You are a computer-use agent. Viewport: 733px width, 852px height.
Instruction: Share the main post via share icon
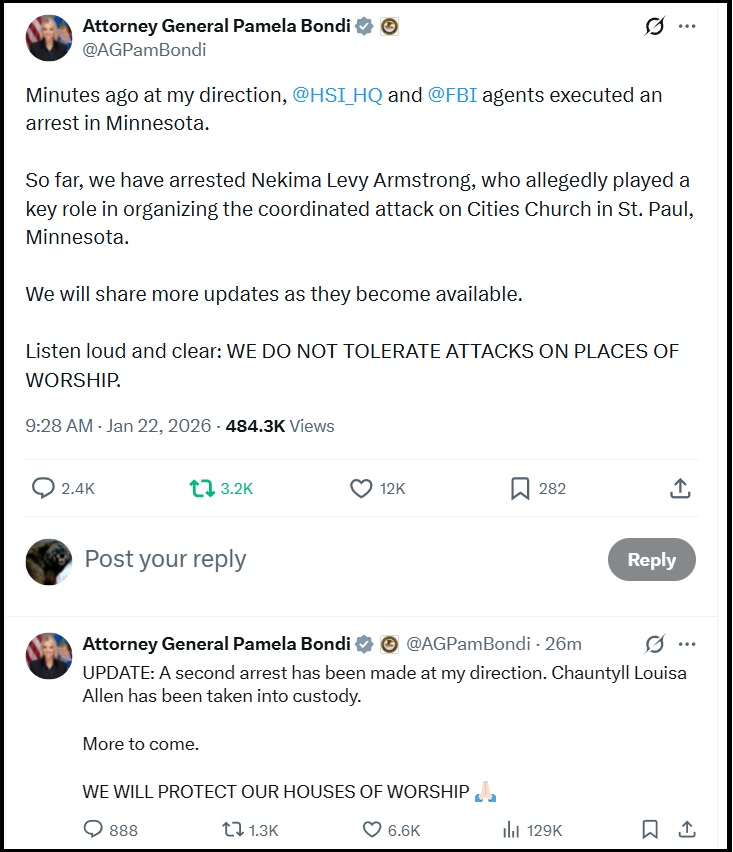click(680, 488)
